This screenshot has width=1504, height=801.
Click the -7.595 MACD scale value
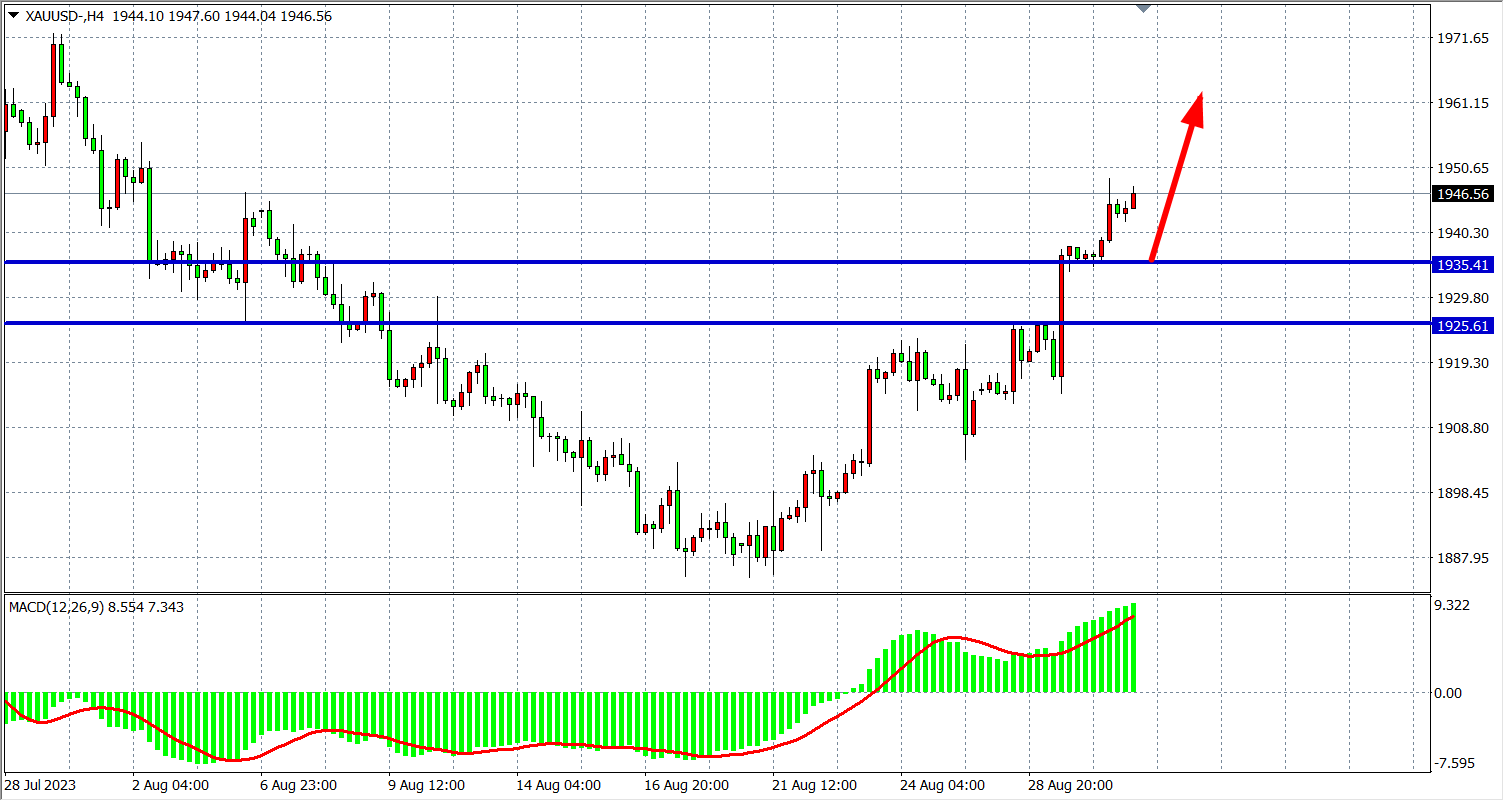point(1455,764)
